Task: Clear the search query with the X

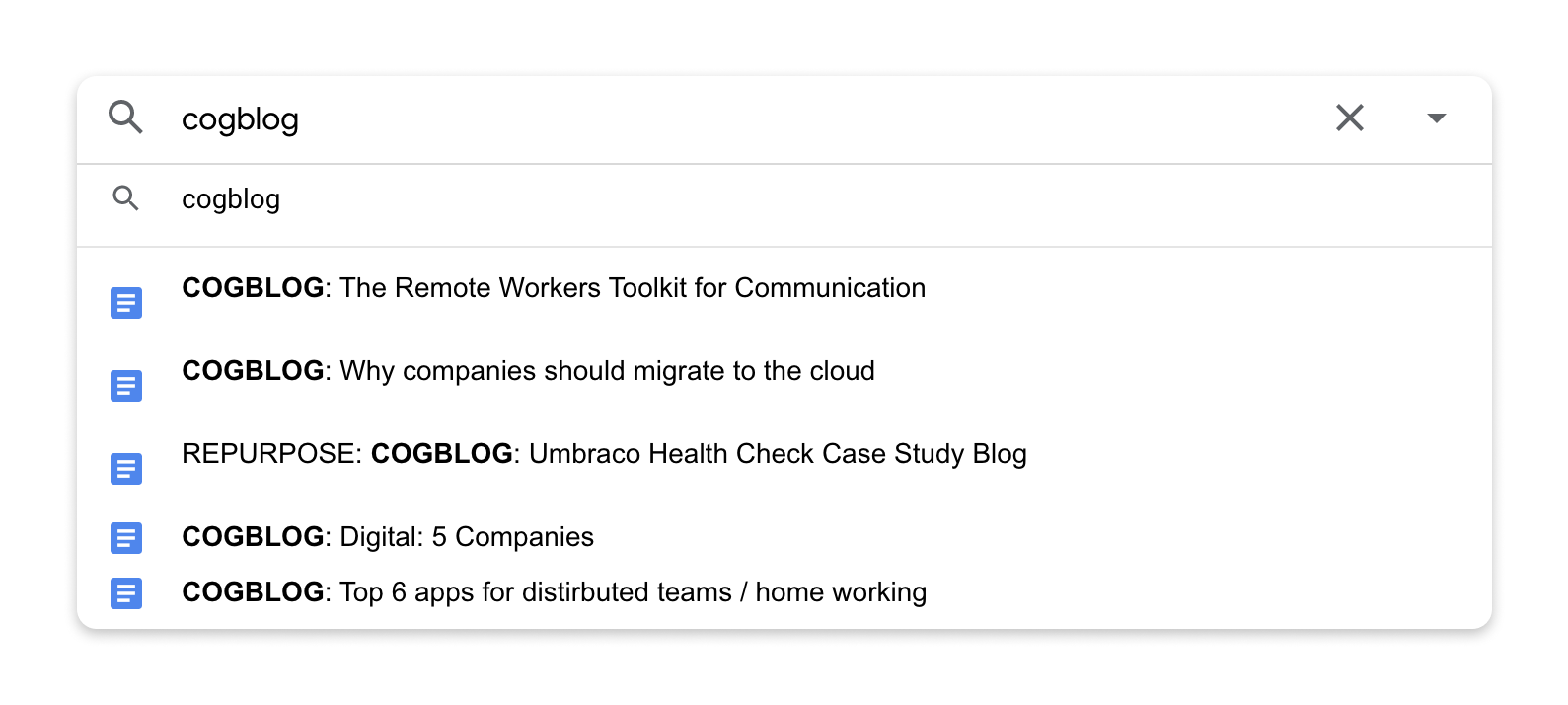Action: click(1349, 117)
